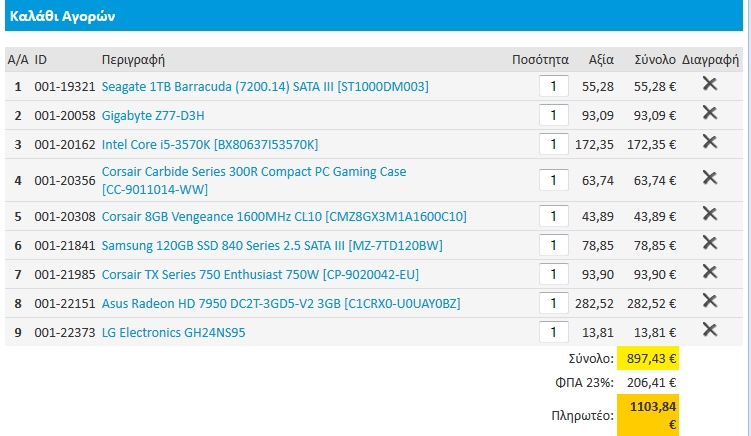This screenshot has width=751, height=436.
Task: Click the Αξία column header
Action: (x=601, y=60)
